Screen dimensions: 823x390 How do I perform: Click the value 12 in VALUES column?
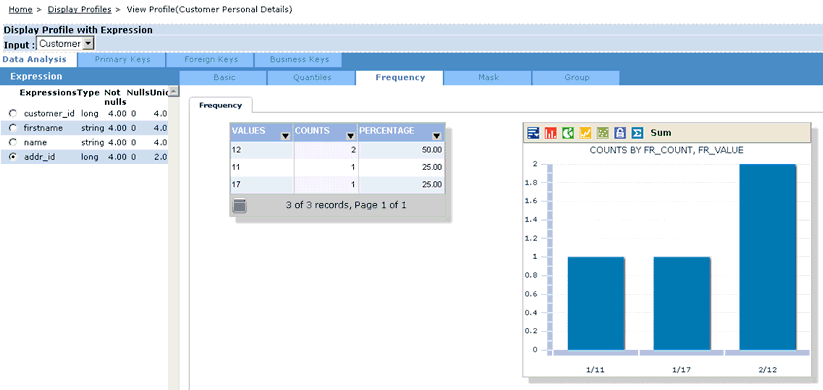[236, 150]
